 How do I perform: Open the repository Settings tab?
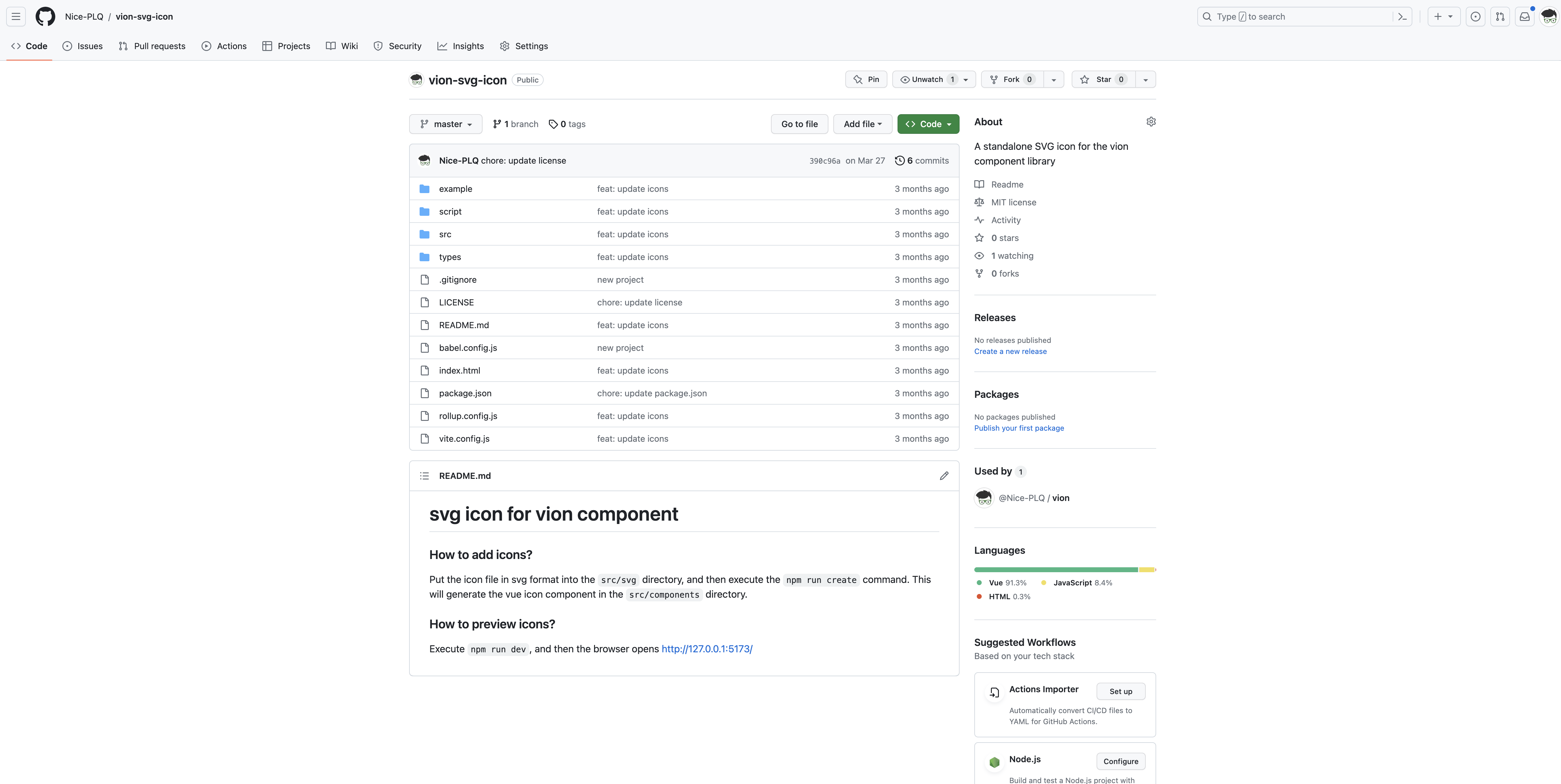524,46
